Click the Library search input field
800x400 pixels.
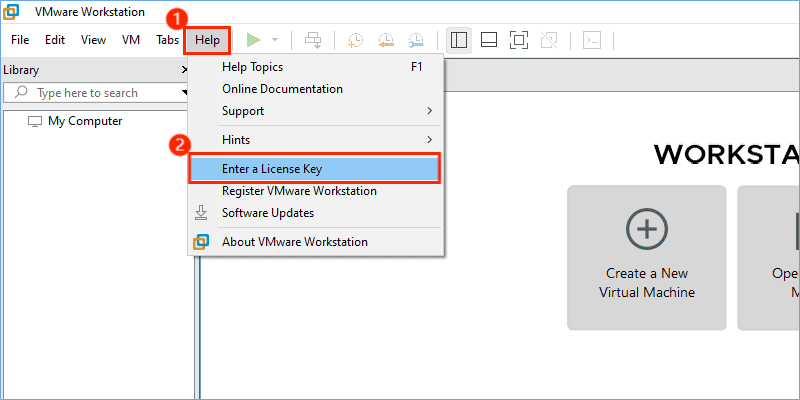pos(93,93)
